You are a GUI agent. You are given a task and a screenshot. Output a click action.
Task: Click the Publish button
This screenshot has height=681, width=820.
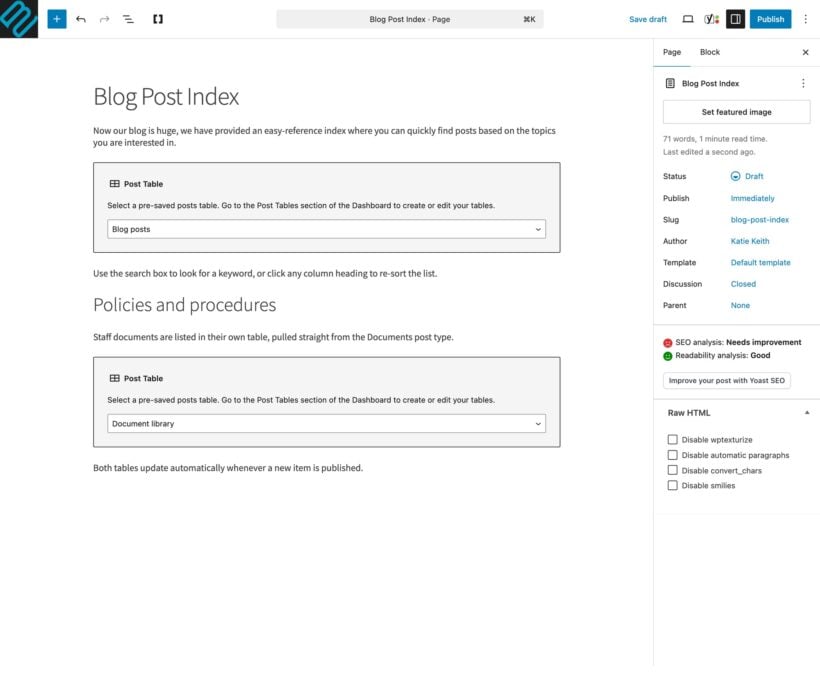point(770,19)
